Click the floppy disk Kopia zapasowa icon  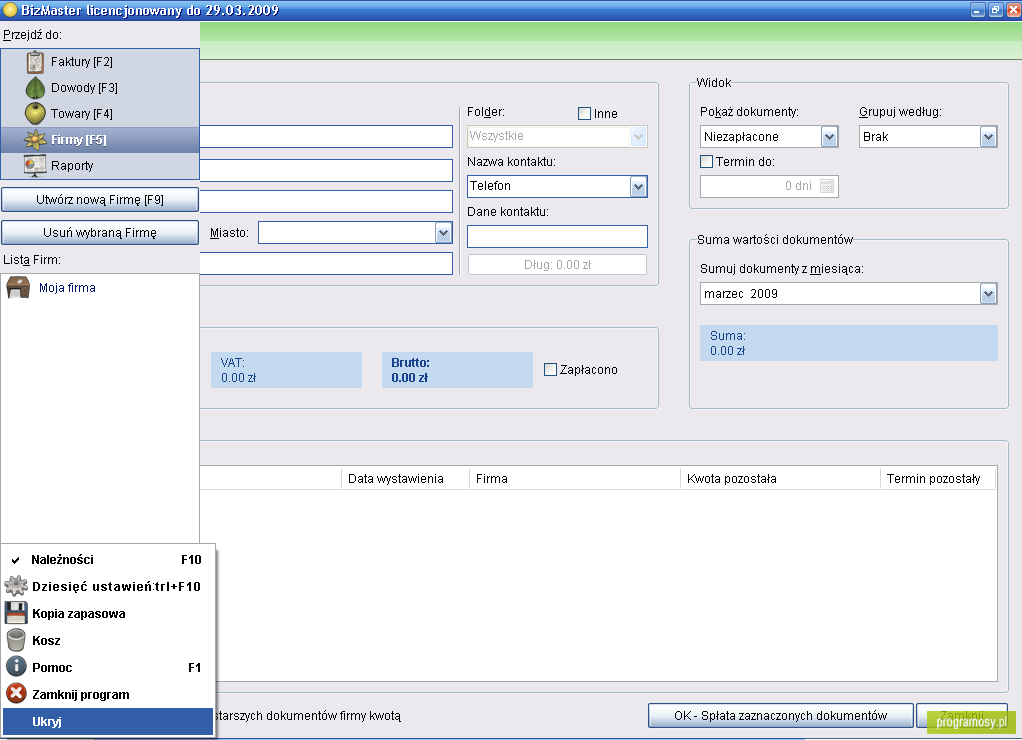16,613
